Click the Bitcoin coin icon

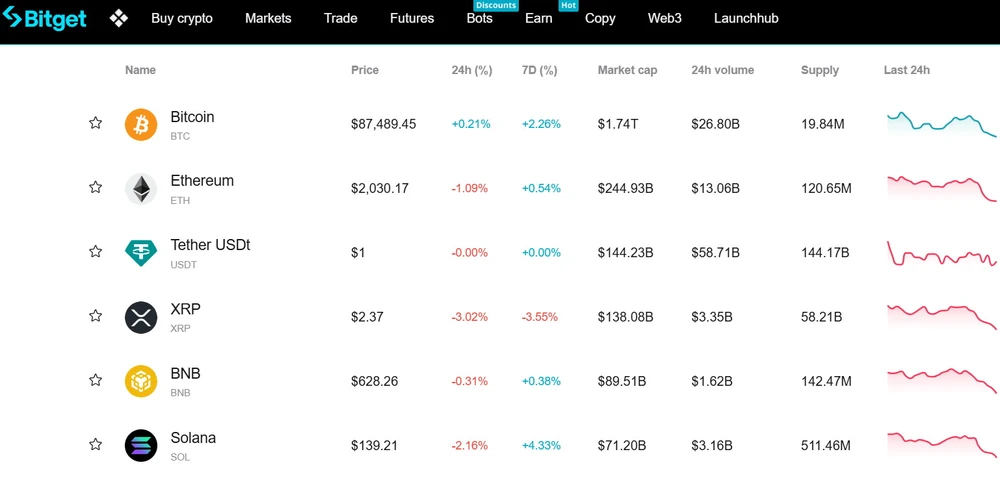coord(141,125)
